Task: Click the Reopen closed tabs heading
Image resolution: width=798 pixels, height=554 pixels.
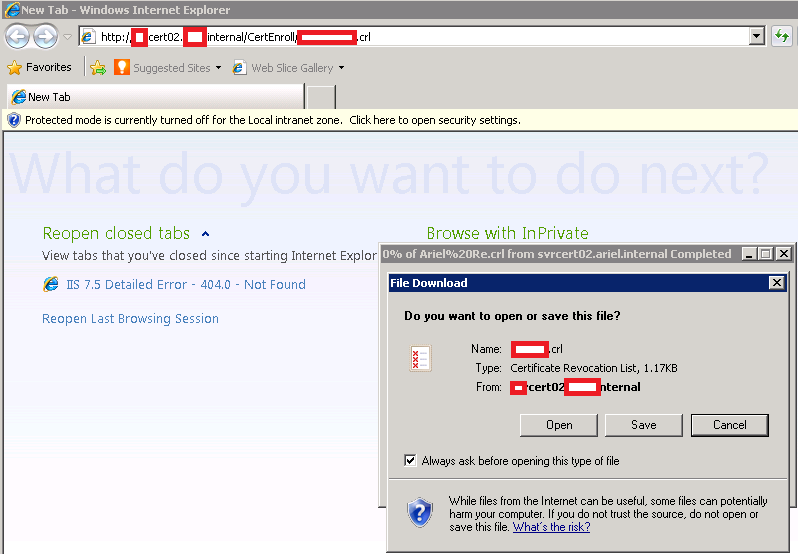Action: point(116,233)
